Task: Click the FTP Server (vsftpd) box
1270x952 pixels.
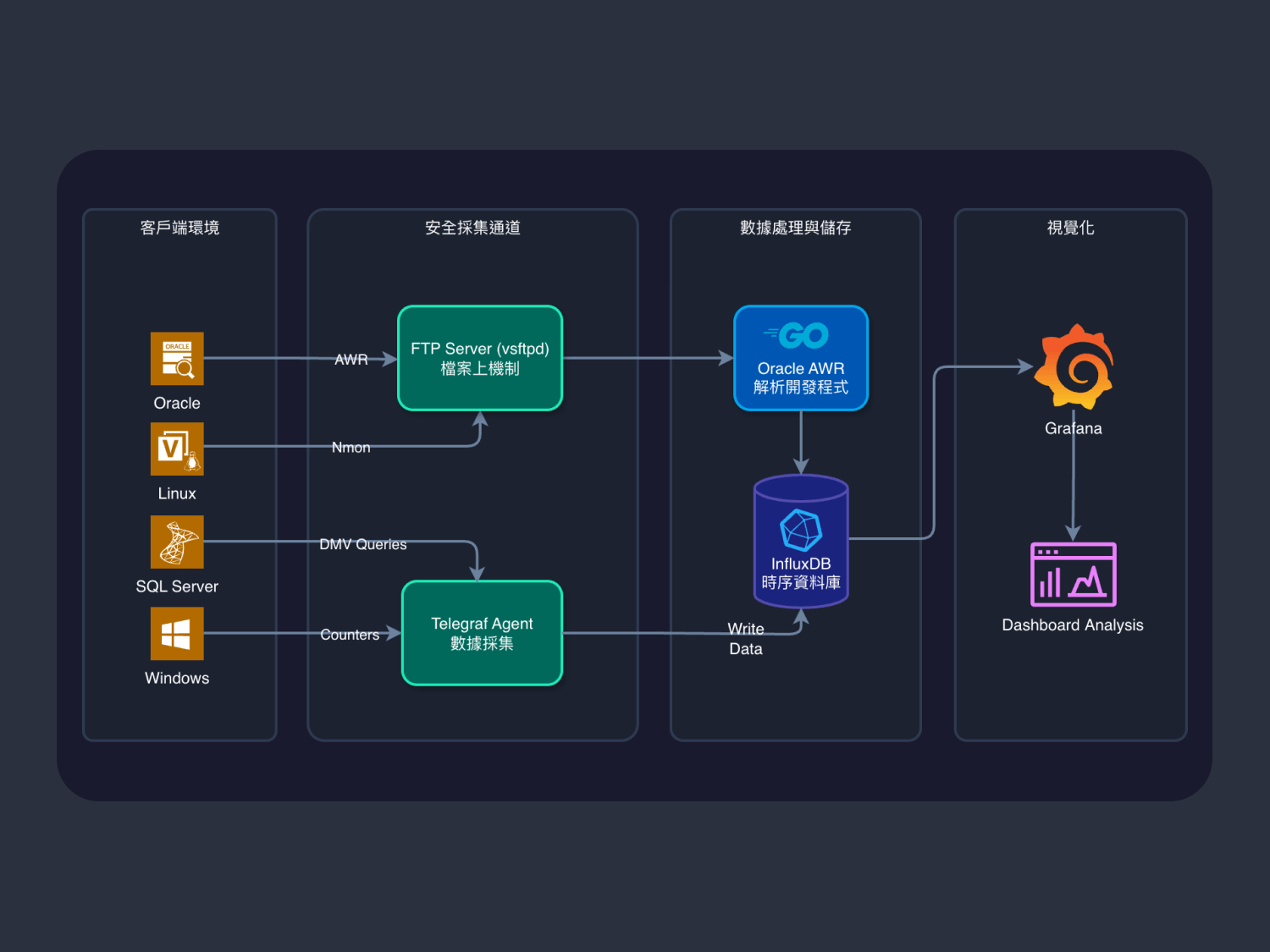Action: (x=480, y=358)
